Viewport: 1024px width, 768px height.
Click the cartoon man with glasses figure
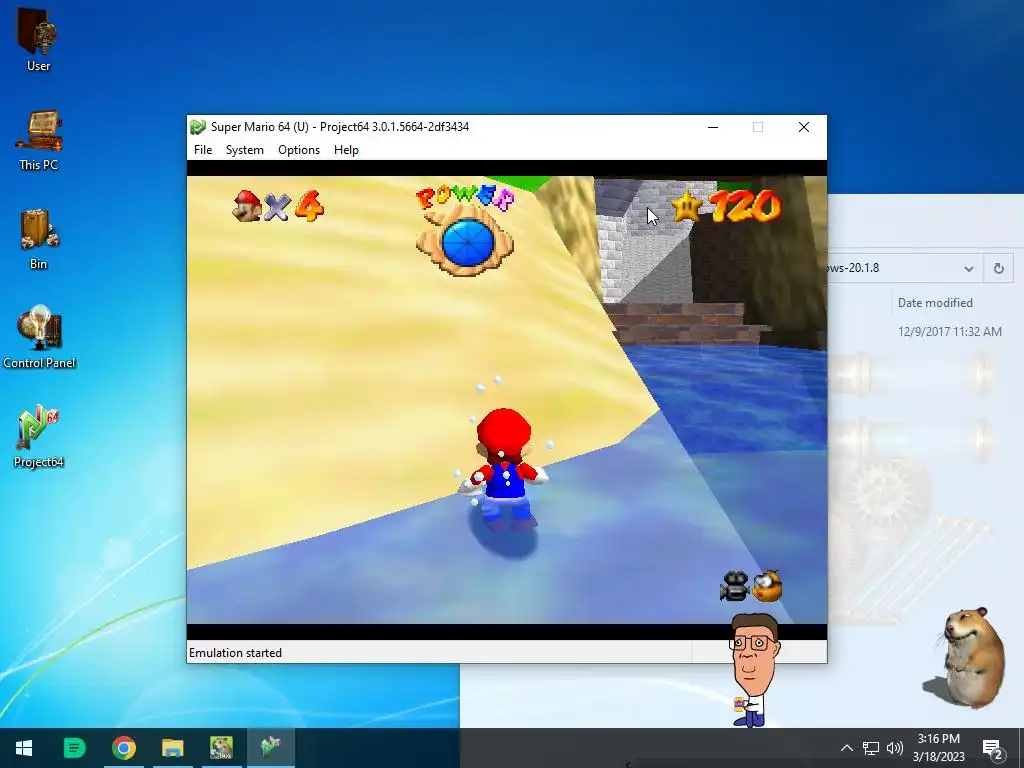click(x=753, y=669)
